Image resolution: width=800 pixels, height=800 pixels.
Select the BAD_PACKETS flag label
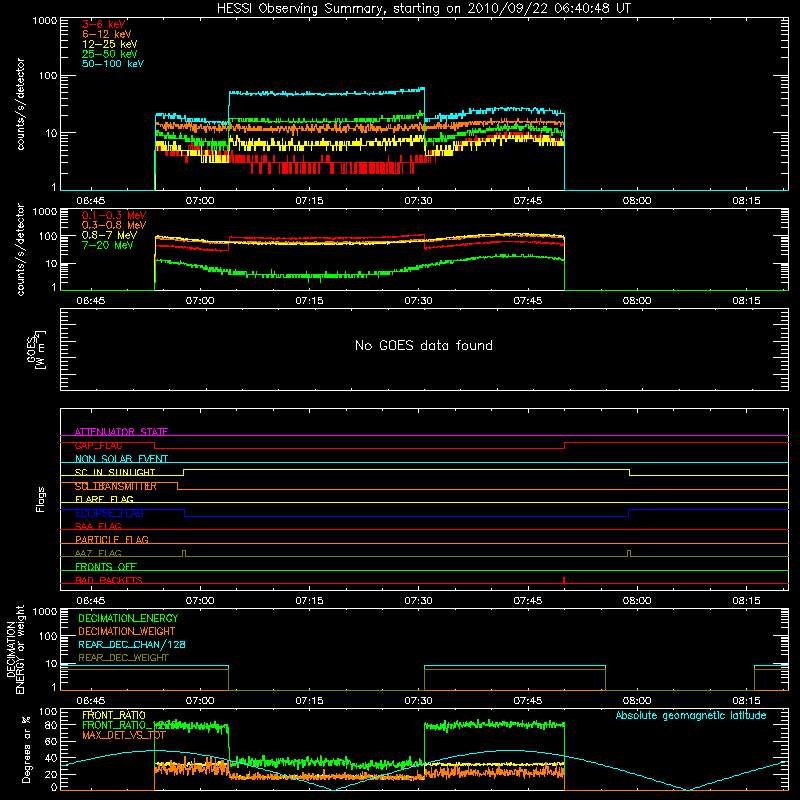[x=109, y=580]
